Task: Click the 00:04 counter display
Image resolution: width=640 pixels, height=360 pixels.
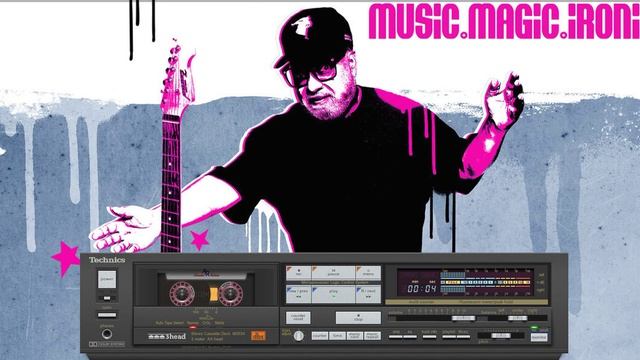Action: 422,289
